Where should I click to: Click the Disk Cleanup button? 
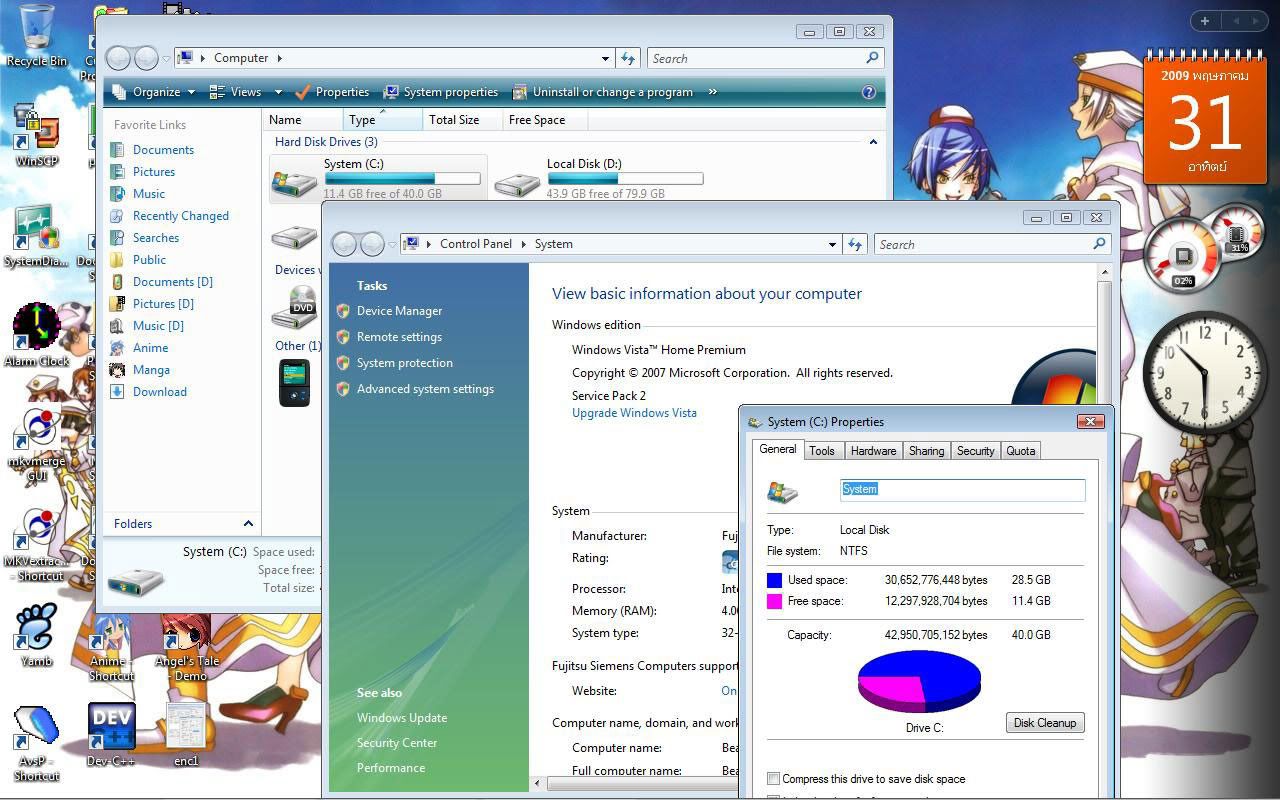tap(1044, 723)
